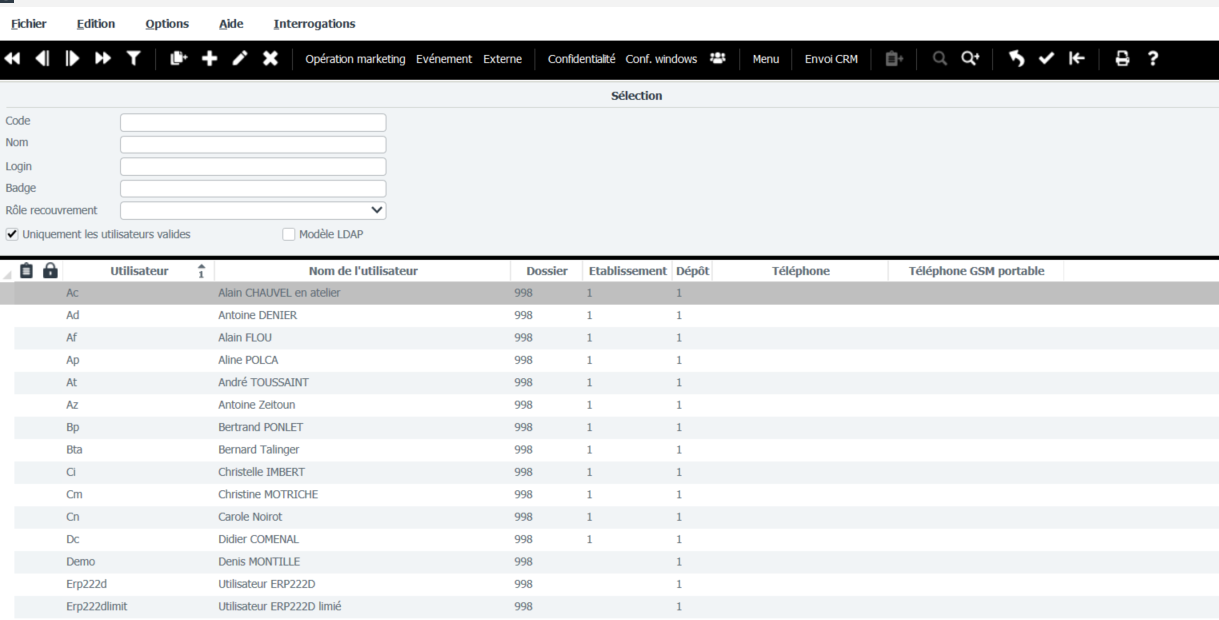Click the Evénement toolbar button
This screenshot has height=620, width=1219.
[444, 59]
